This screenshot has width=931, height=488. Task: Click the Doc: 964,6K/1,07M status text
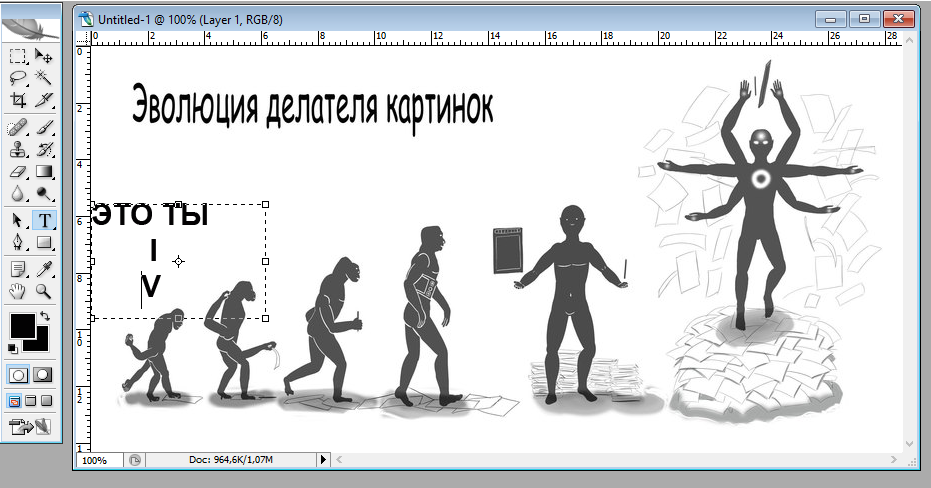click(231, 460)
